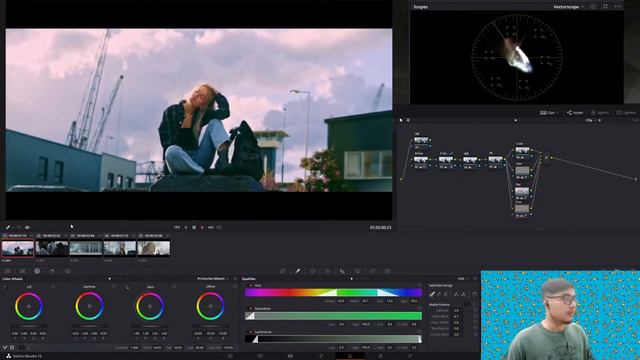Mute audio with the viewer speaker icon
This screenshot has width=640, height=360.
tap(27, 227)
